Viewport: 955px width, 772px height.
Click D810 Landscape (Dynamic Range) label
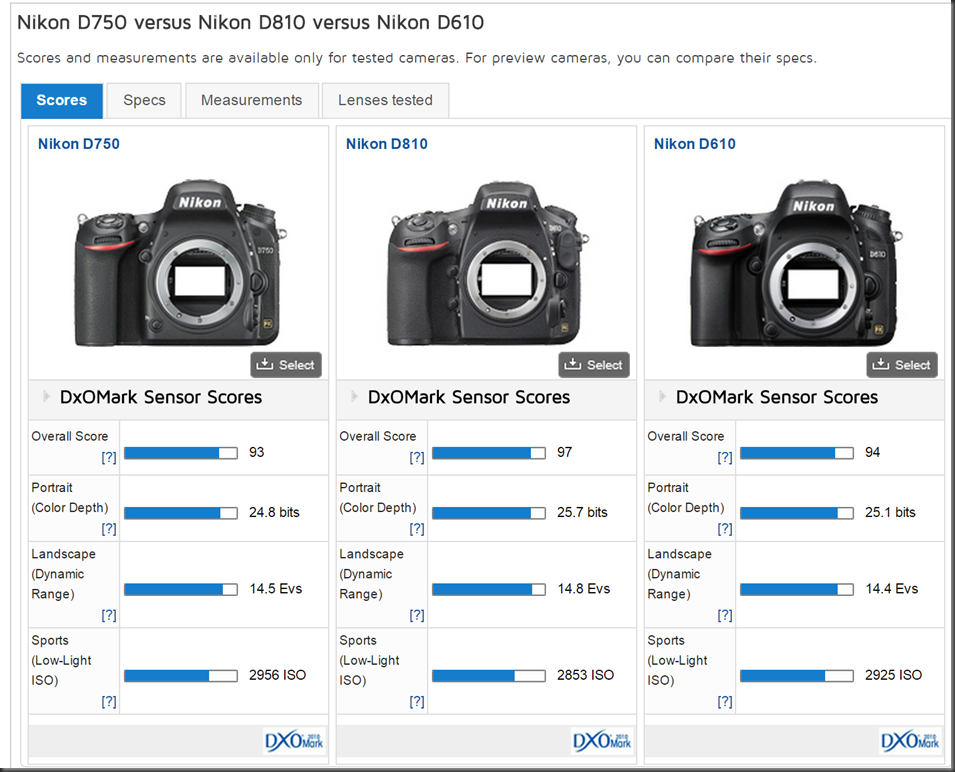point(372,574)
